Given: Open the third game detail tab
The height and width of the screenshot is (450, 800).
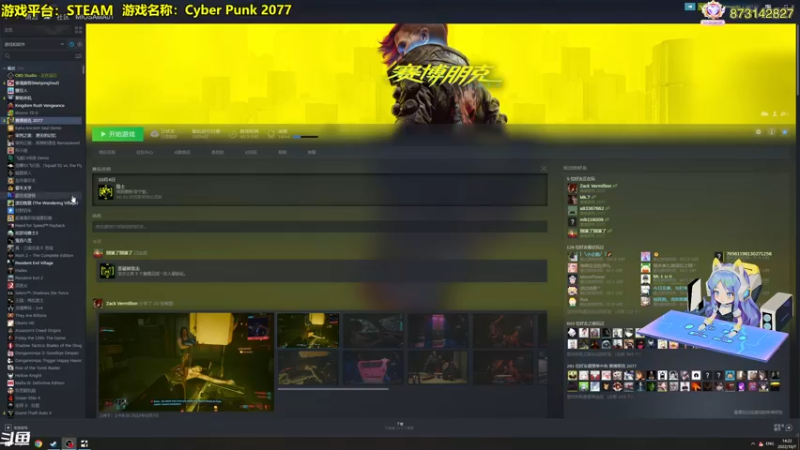Looking at the screenshot, I should tap(182, 152).
